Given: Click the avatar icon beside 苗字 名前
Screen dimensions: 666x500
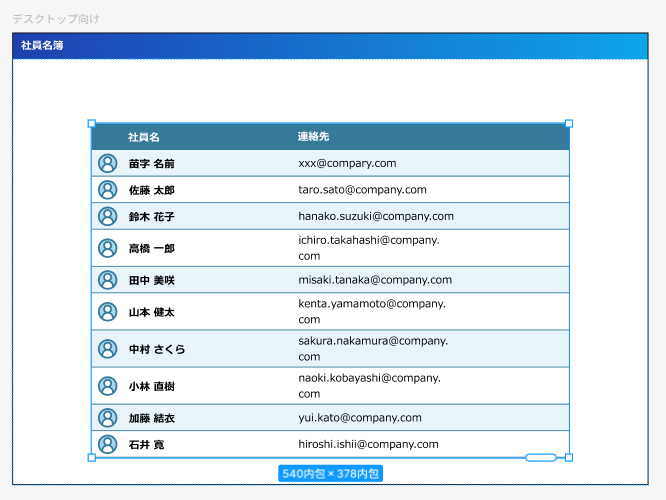Looking at the screenshot, I should click(107, 163).
